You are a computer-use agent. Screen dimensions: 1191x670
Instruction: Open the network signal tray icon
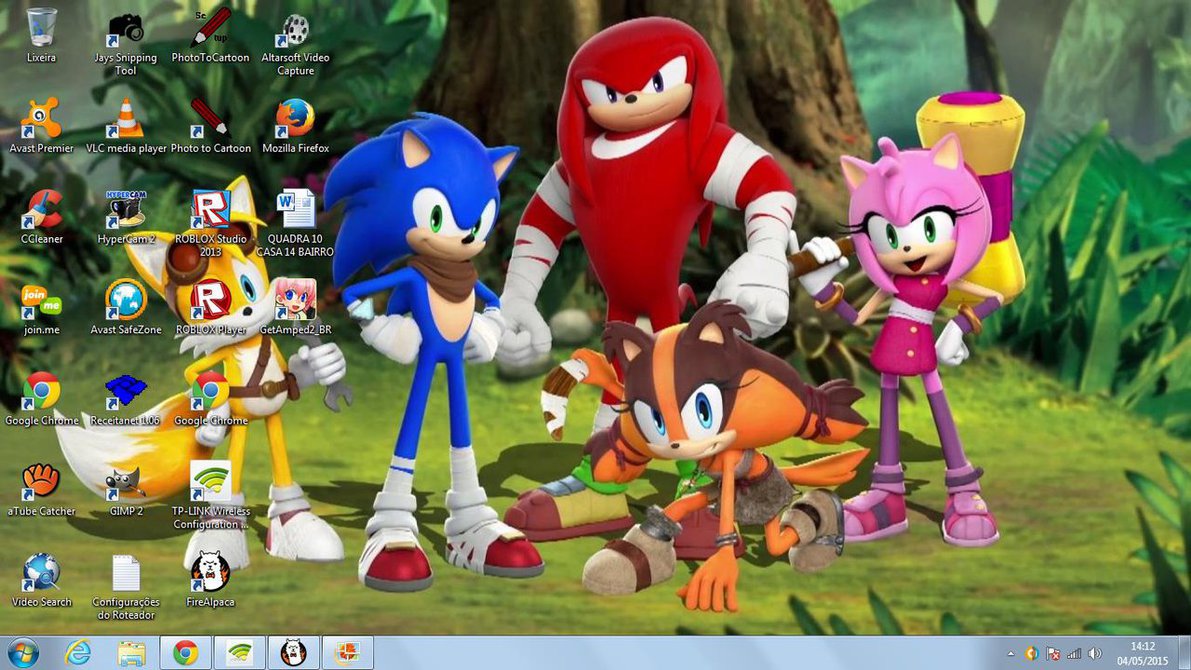tap(1074, 653)
